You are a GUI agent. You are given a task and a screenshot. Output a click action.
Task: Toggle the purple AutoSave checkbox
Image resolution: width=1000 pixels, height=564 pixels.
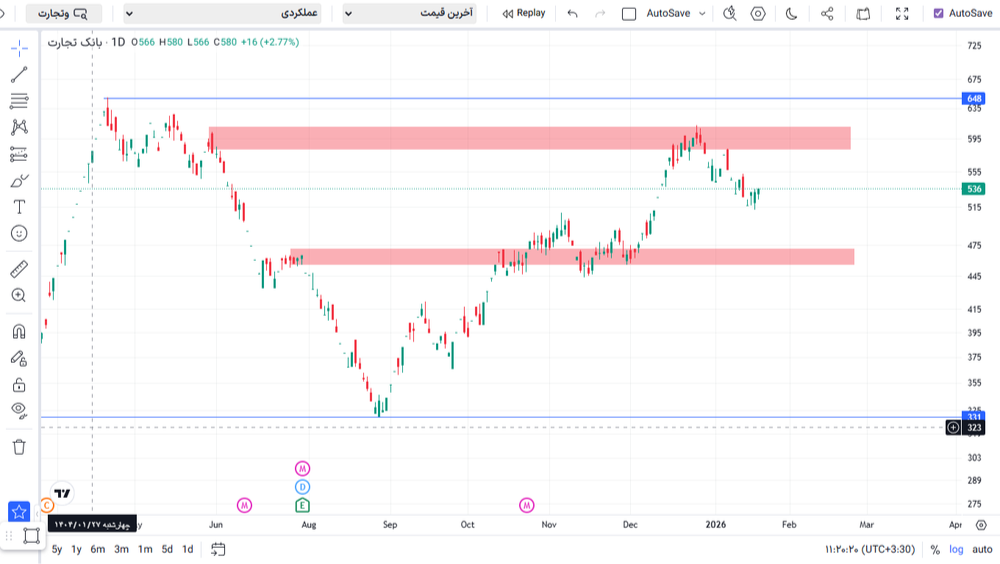(x=938, y=14)
